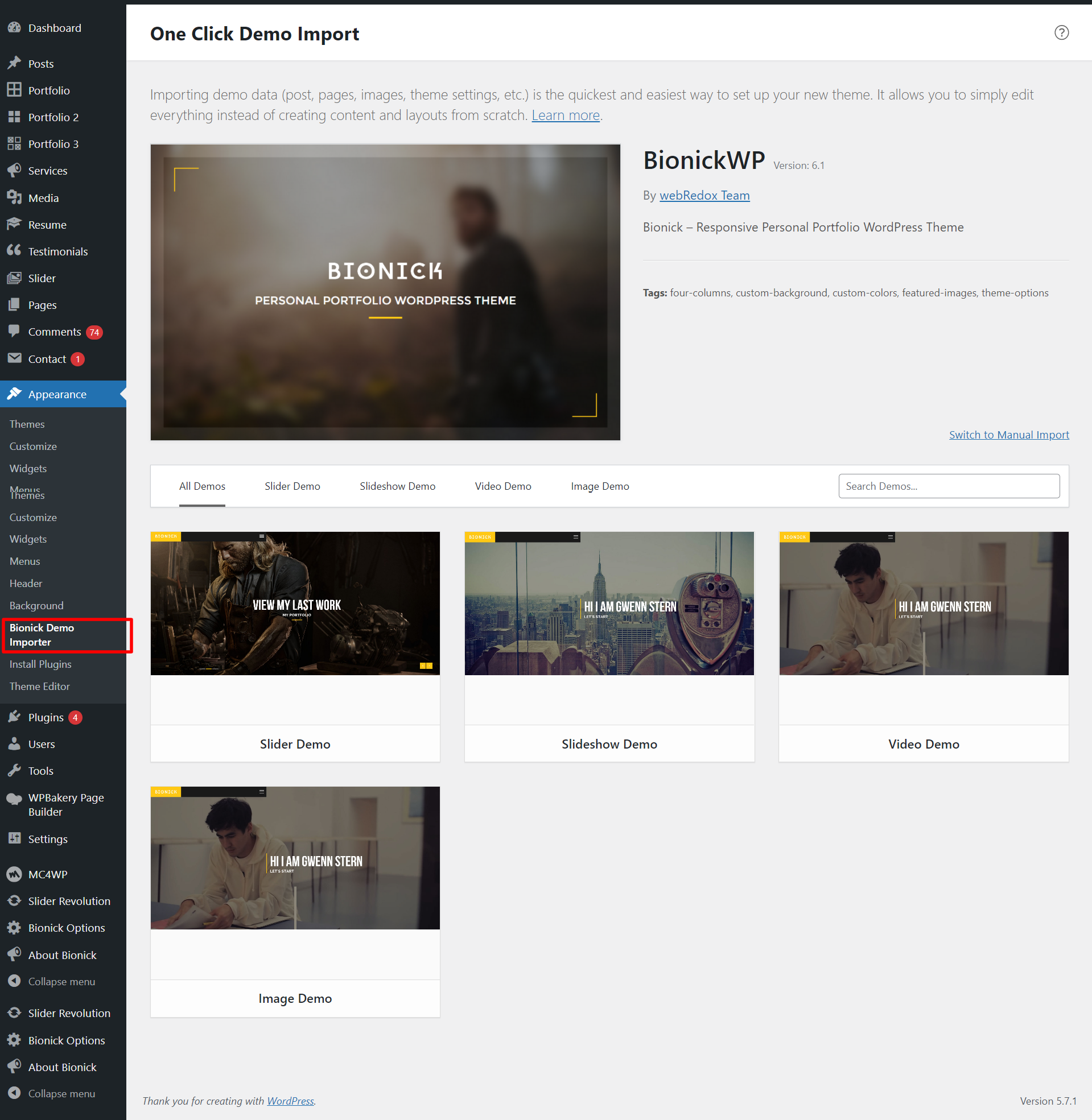
Task: Open Install Plugins submenu item
Action: point(41,664)
